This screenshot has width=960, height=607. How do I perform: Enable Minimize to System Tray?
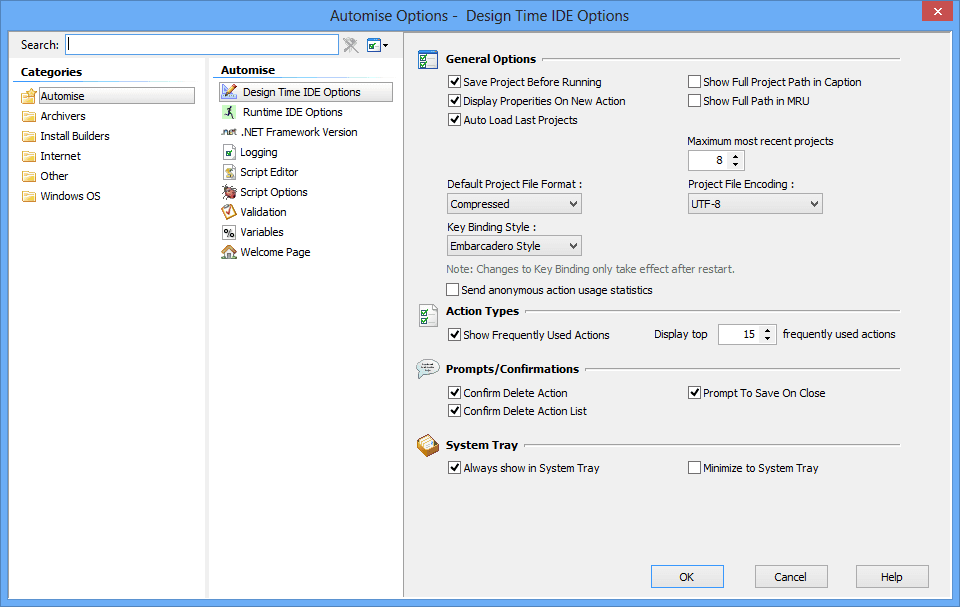click(x=694, y=468)
